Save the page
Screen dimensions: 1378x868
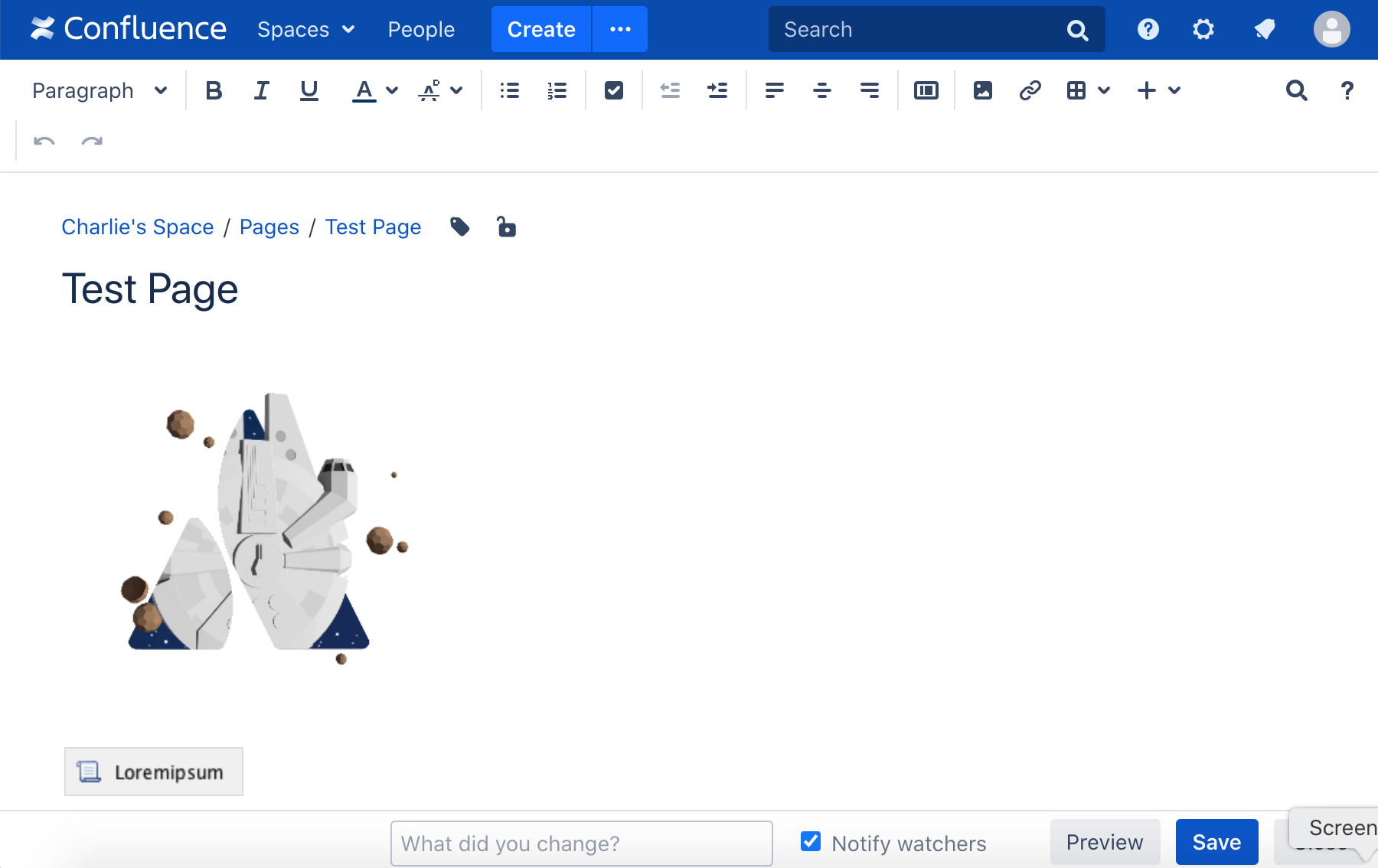click(x=1217, y=842)
